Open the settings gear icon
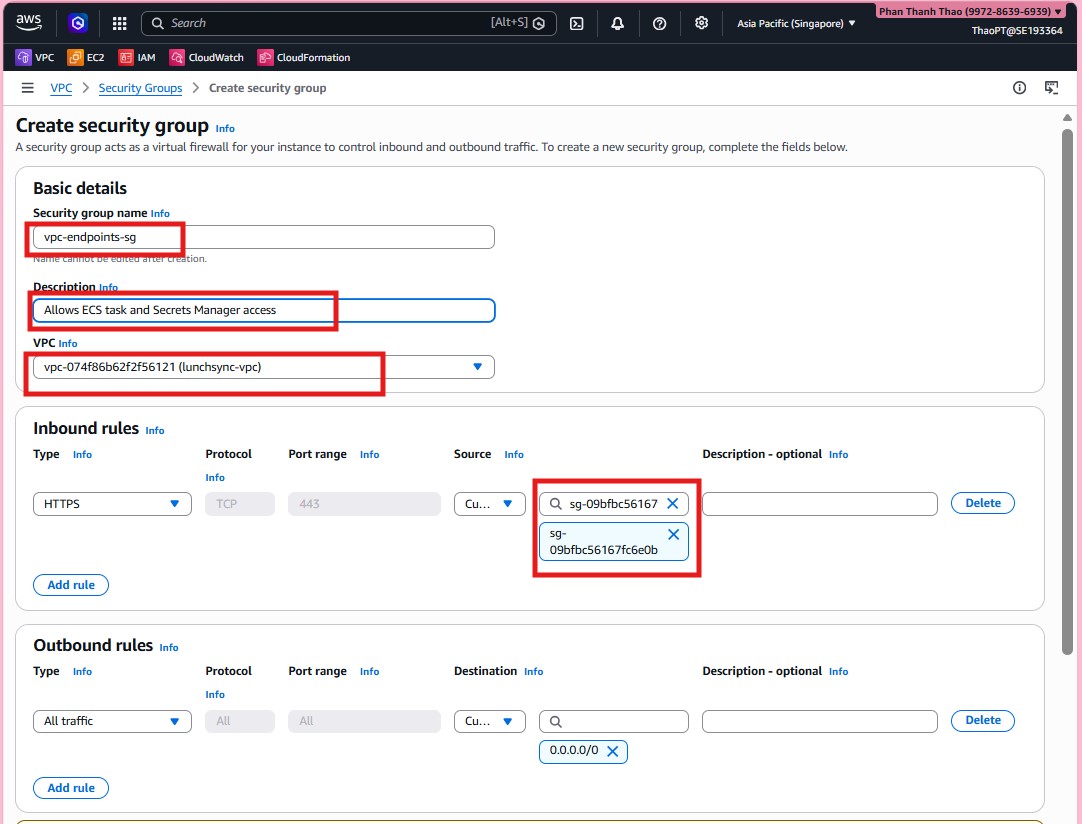The width and height of the screenshot is (1082, 824). point(702,23)
